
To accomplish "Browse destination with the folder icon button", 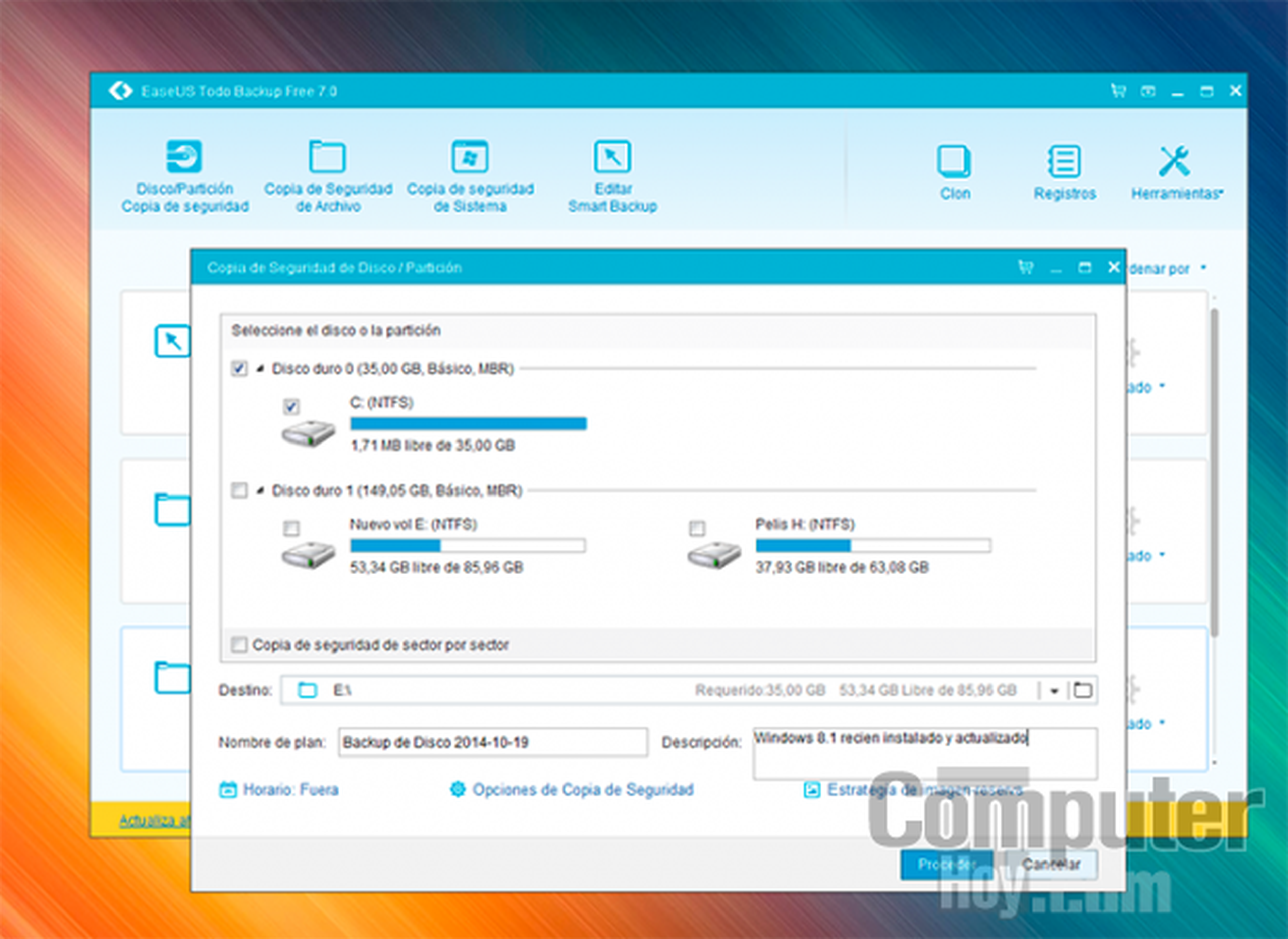I will click(x=1083, y=690).
